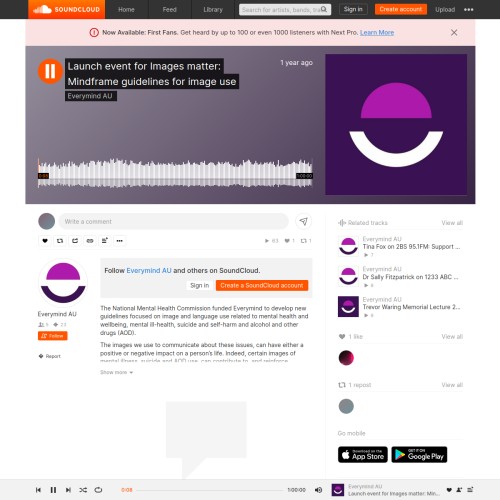The image size is (500, 500).
Task: Seek within the bottom player progress bar
Action: pyautogui.click(x=210, y=490)
